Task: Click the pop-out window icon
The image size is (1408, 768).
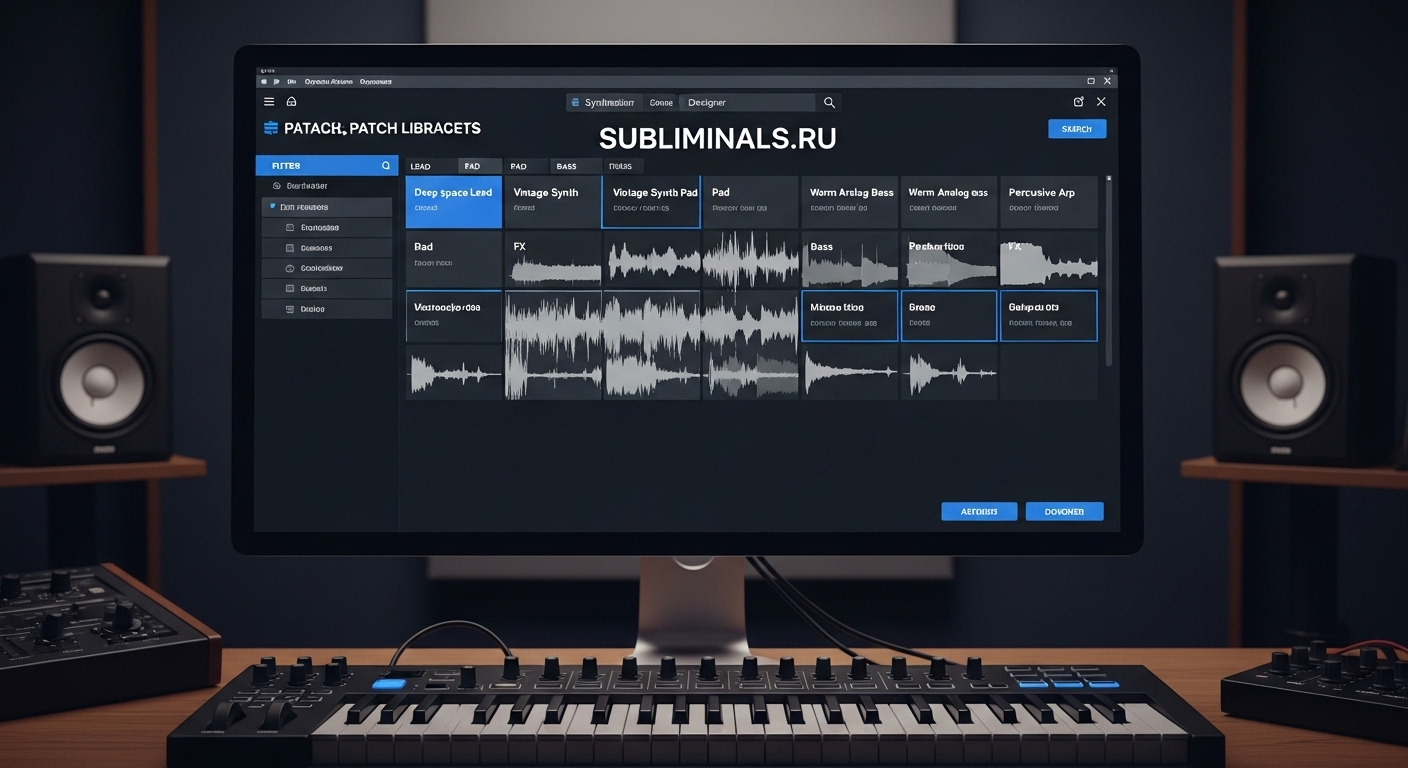Action: click(x=1078, y=102)
